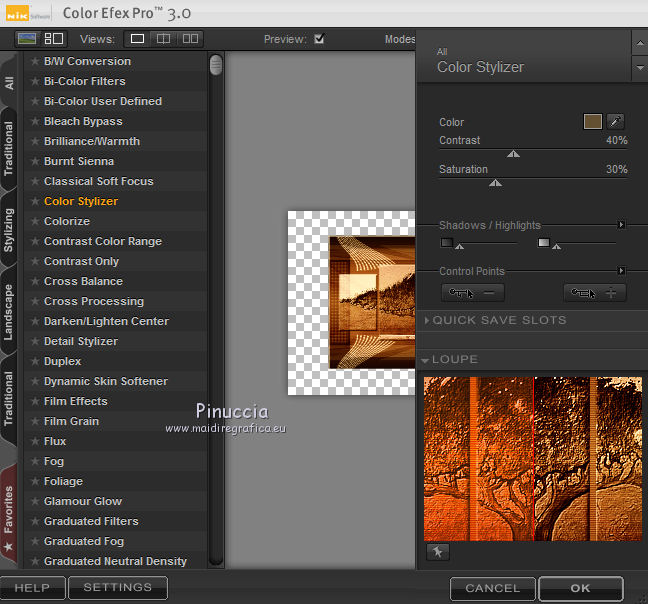Expand the Shadows / Highlights arrow
This screenshot has width=648, height=604.
pos(621,225)
